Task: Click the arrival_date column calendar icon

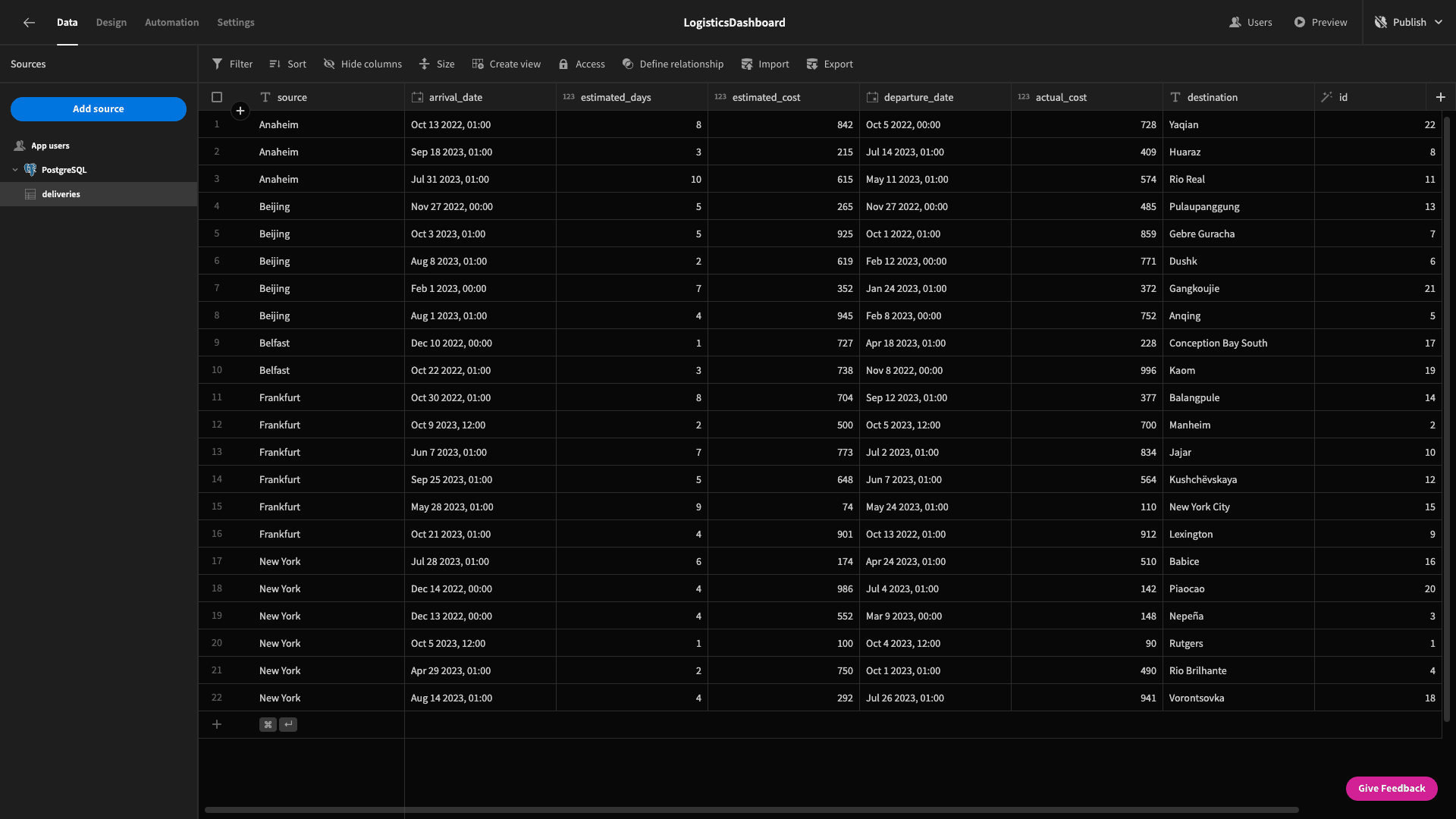Action: (x=417, y=97)
